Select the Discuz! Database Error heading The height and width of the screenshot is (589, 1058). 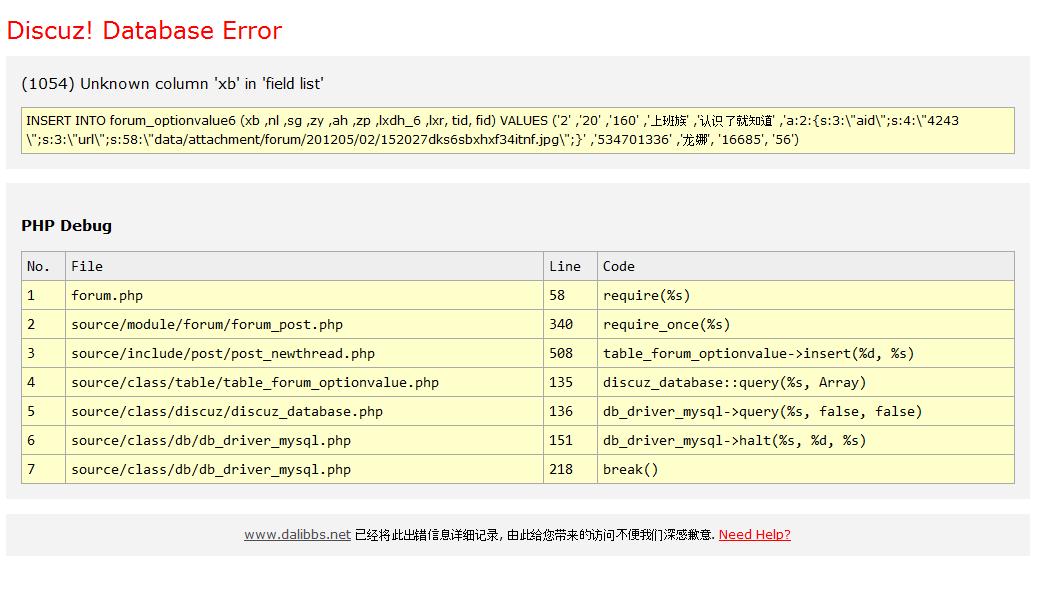pos(144,30)
